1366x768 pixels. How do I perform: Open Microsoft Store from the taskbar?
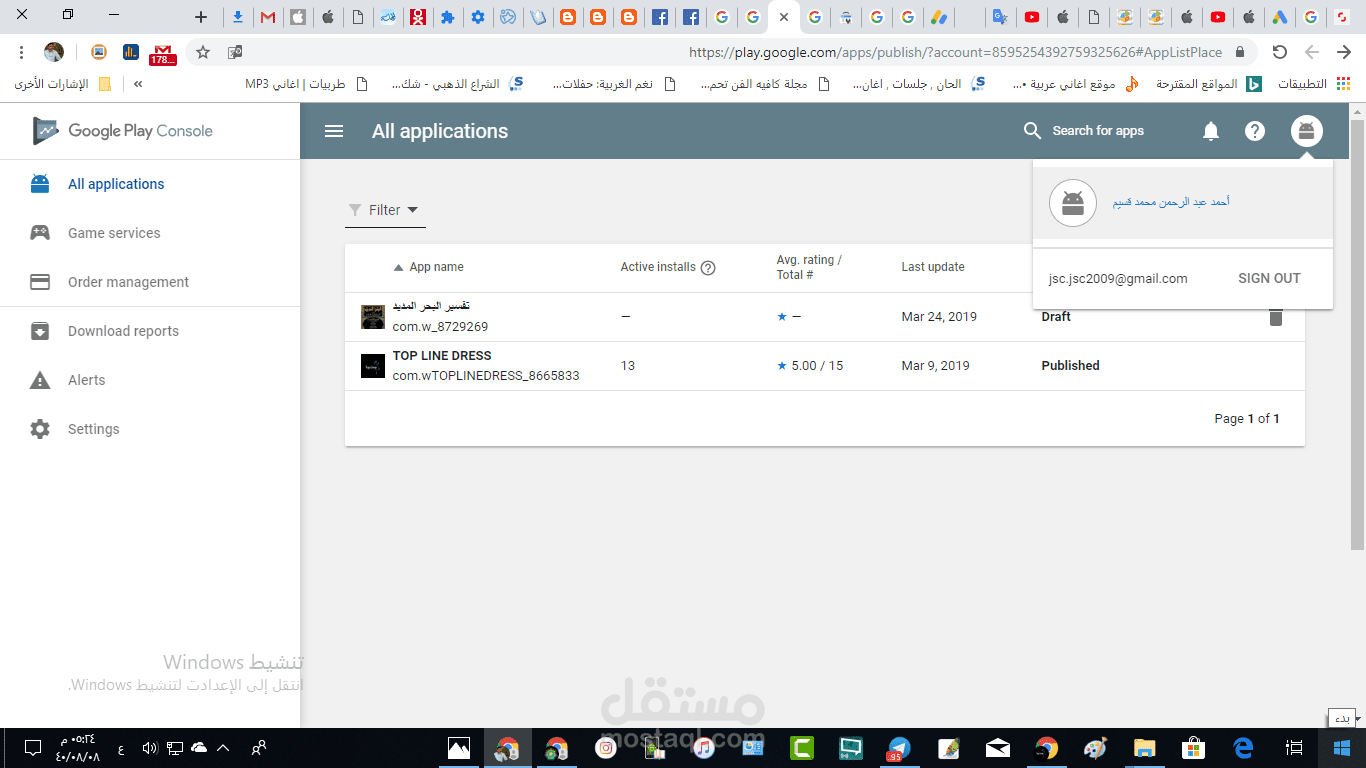point(1194,748)
